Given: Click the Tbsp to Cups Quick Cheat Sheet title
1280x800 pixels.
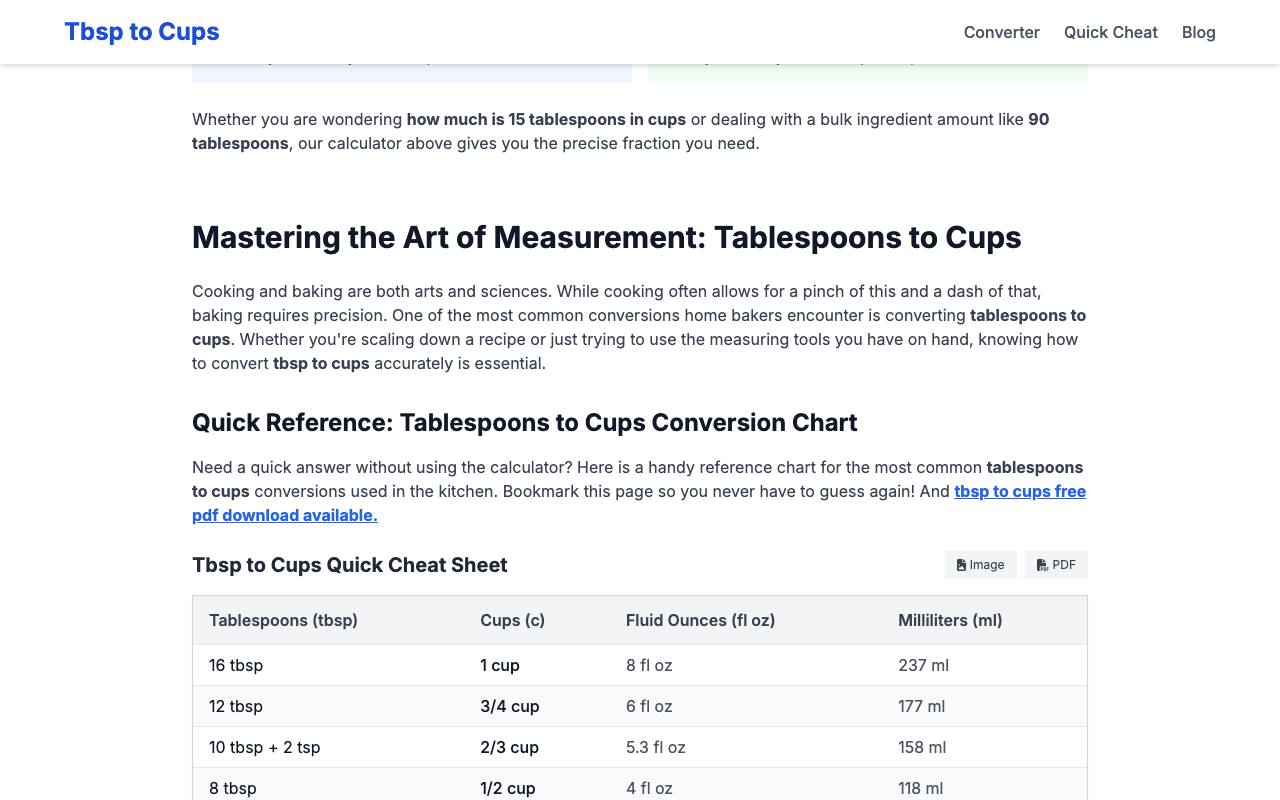Looking at the screenshot, I should click(x=349, y=565).
